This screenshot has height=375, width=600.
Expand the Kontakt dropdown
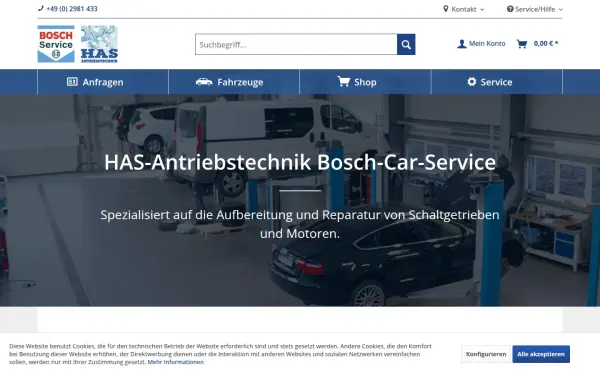463,9
